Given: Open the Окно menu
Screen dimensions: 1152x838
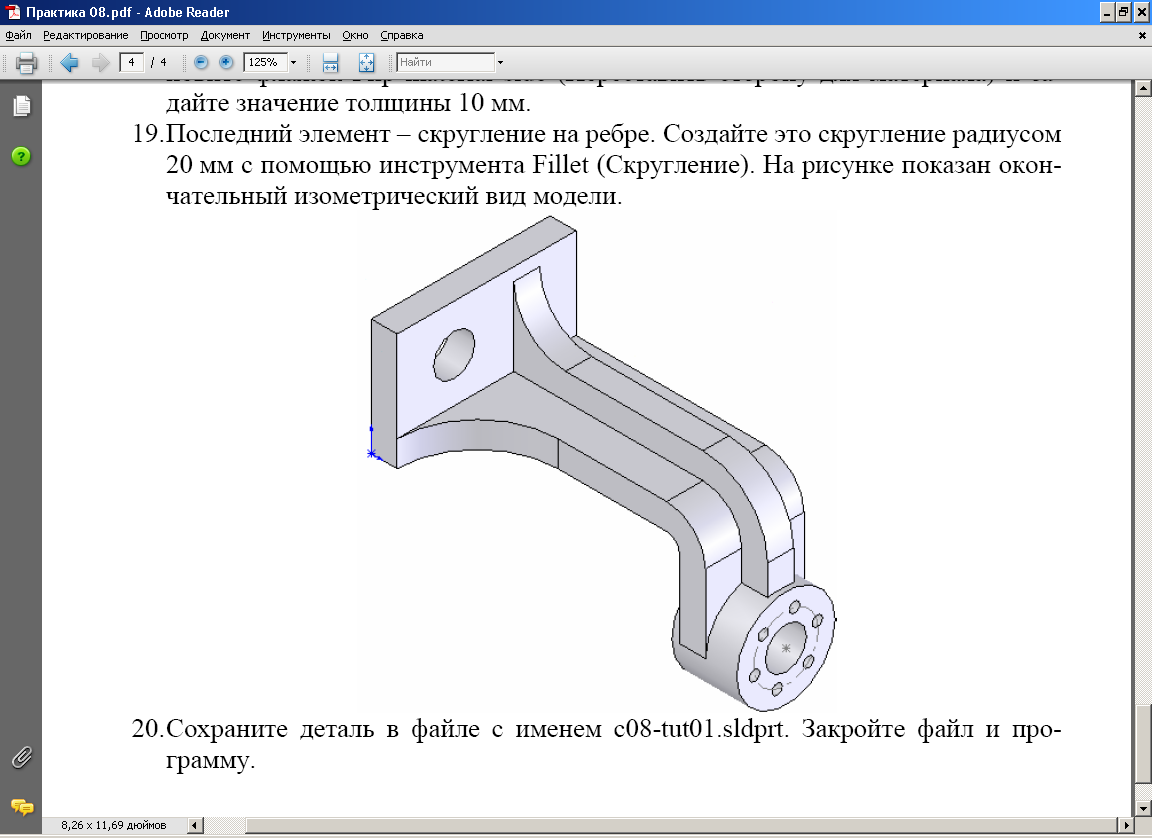Looking at the screenshot, I should (355, 35).
